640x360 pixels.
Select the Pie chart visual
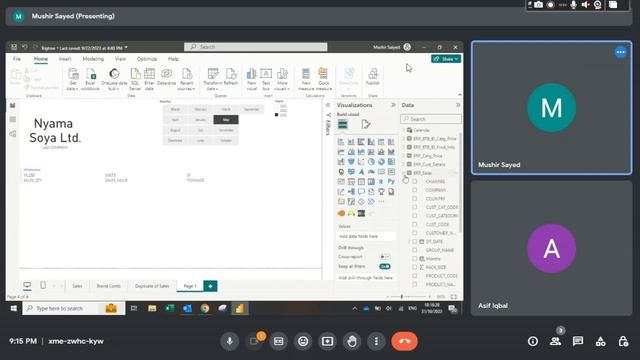(371, 162)
